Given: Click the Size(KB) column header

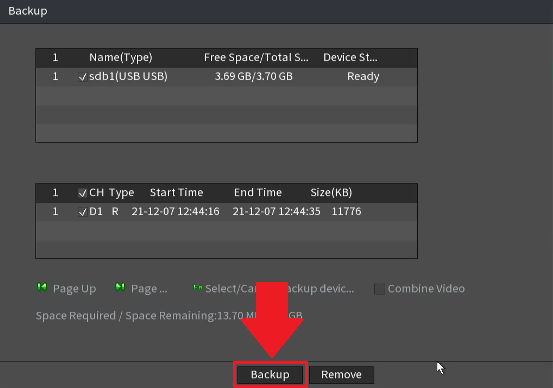Looking at the screenshot, I should 331,192.
